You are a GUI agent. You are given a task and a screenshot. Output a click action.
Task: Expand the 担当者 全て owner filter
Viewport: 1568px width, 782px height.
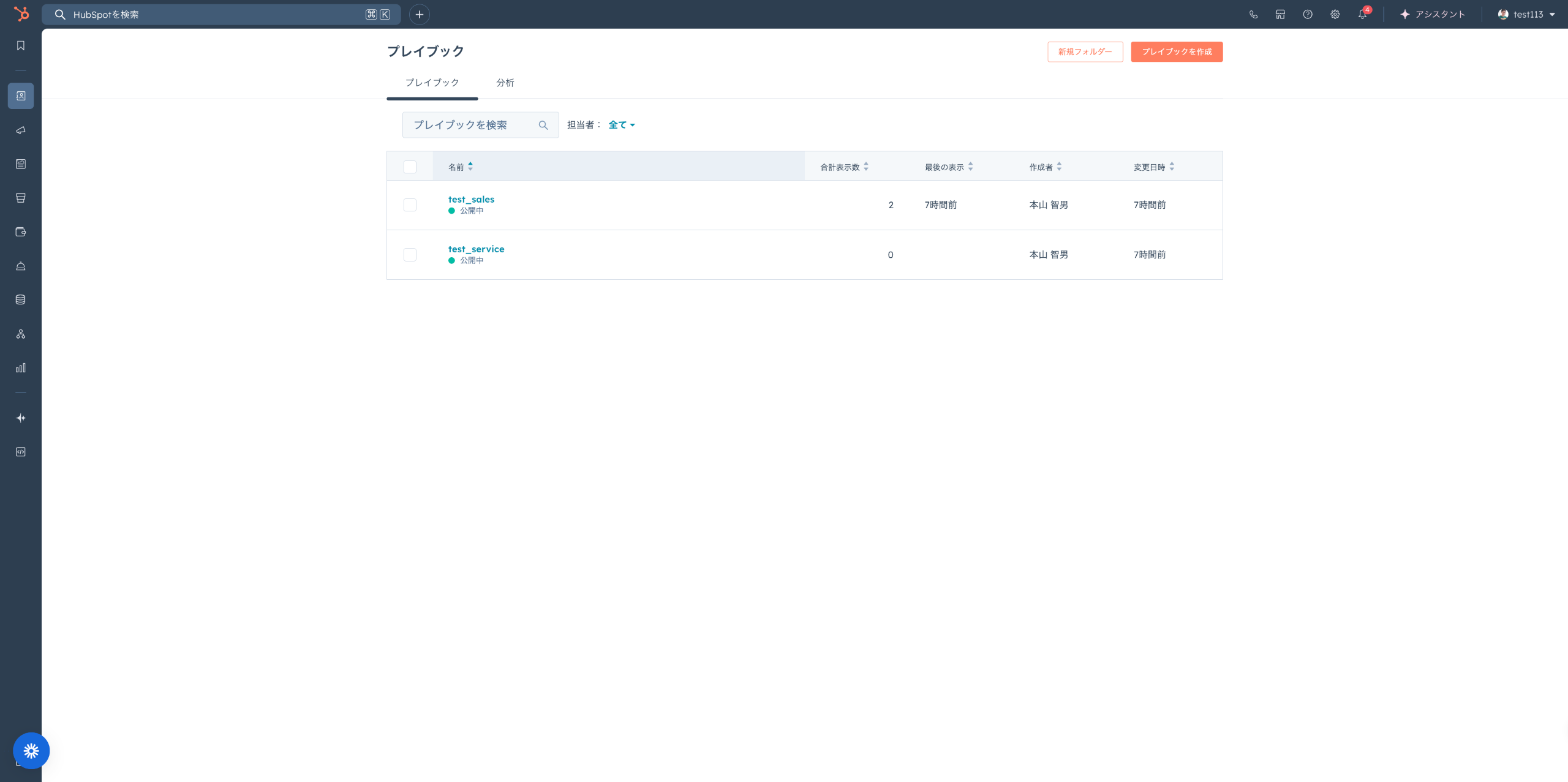tap(621, 125)
